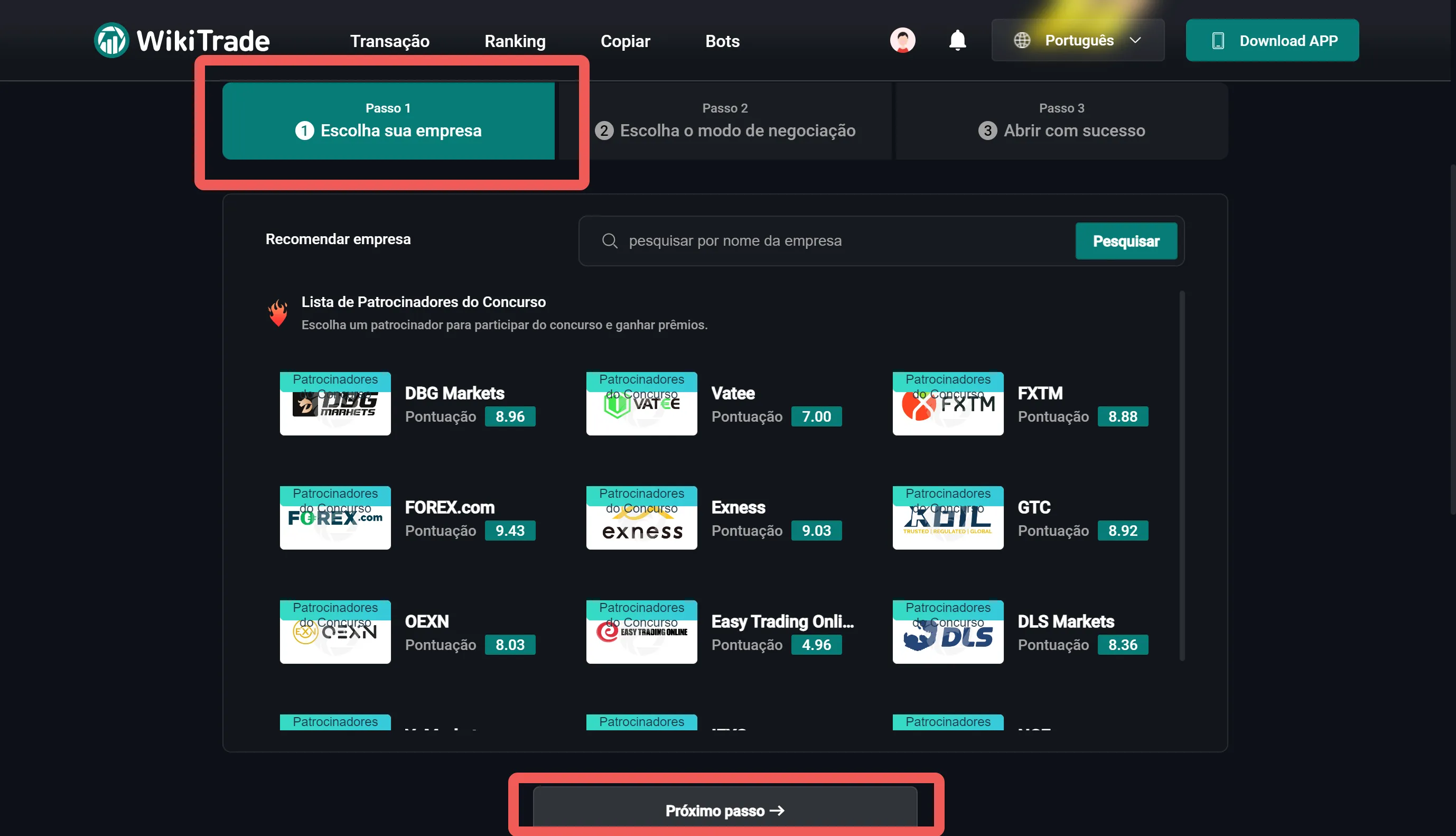Click the OEXN company name

[427, 622]
